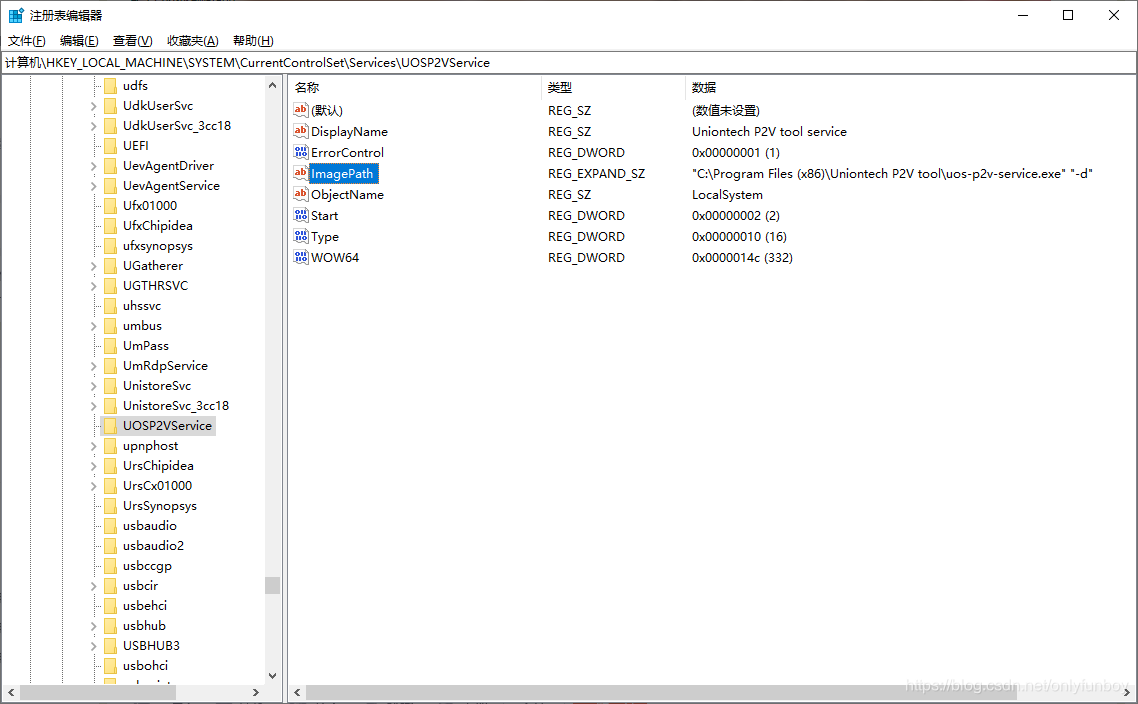Select the UdkUserSvc_3cc18 key
The height and width of the screenshot is (704, 1138).
177,126
